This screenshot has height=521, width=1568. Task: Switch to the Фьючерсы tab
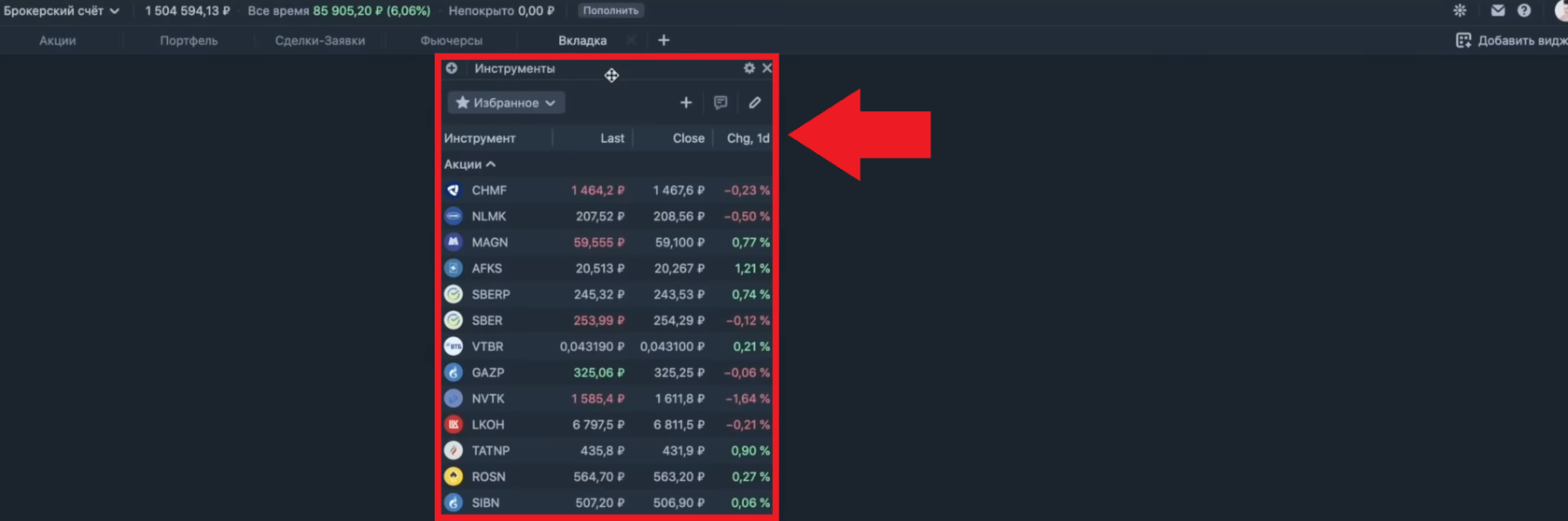(x=451, y=41)
